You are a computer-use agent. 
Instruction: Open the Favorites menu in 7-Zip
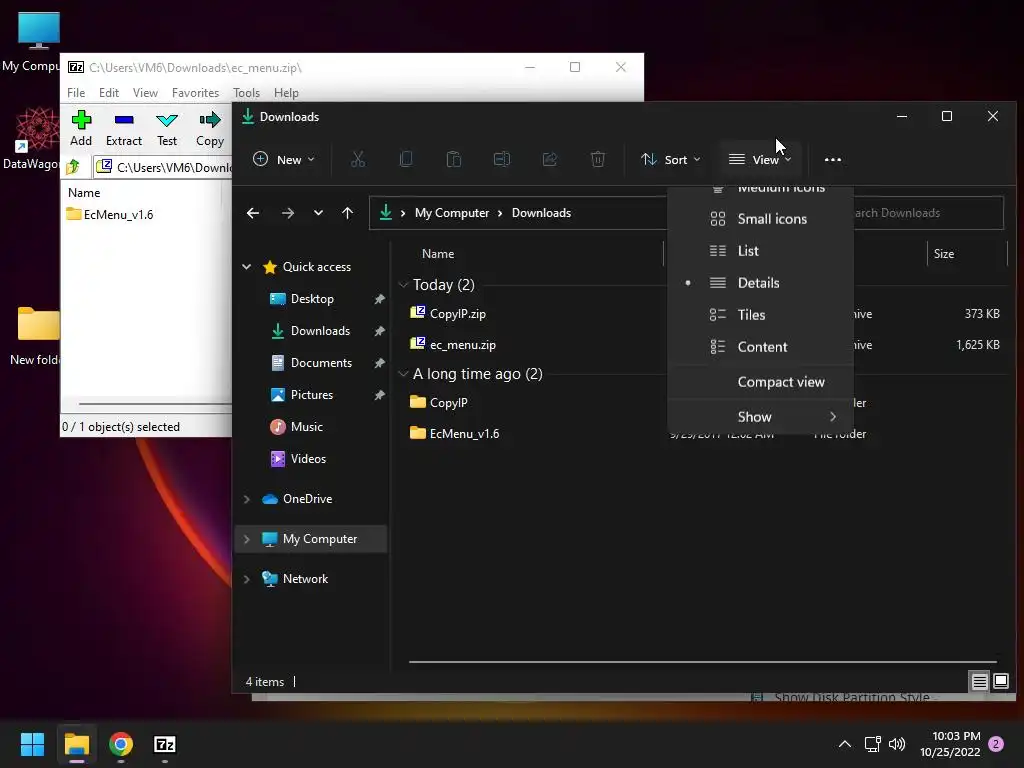195,93
